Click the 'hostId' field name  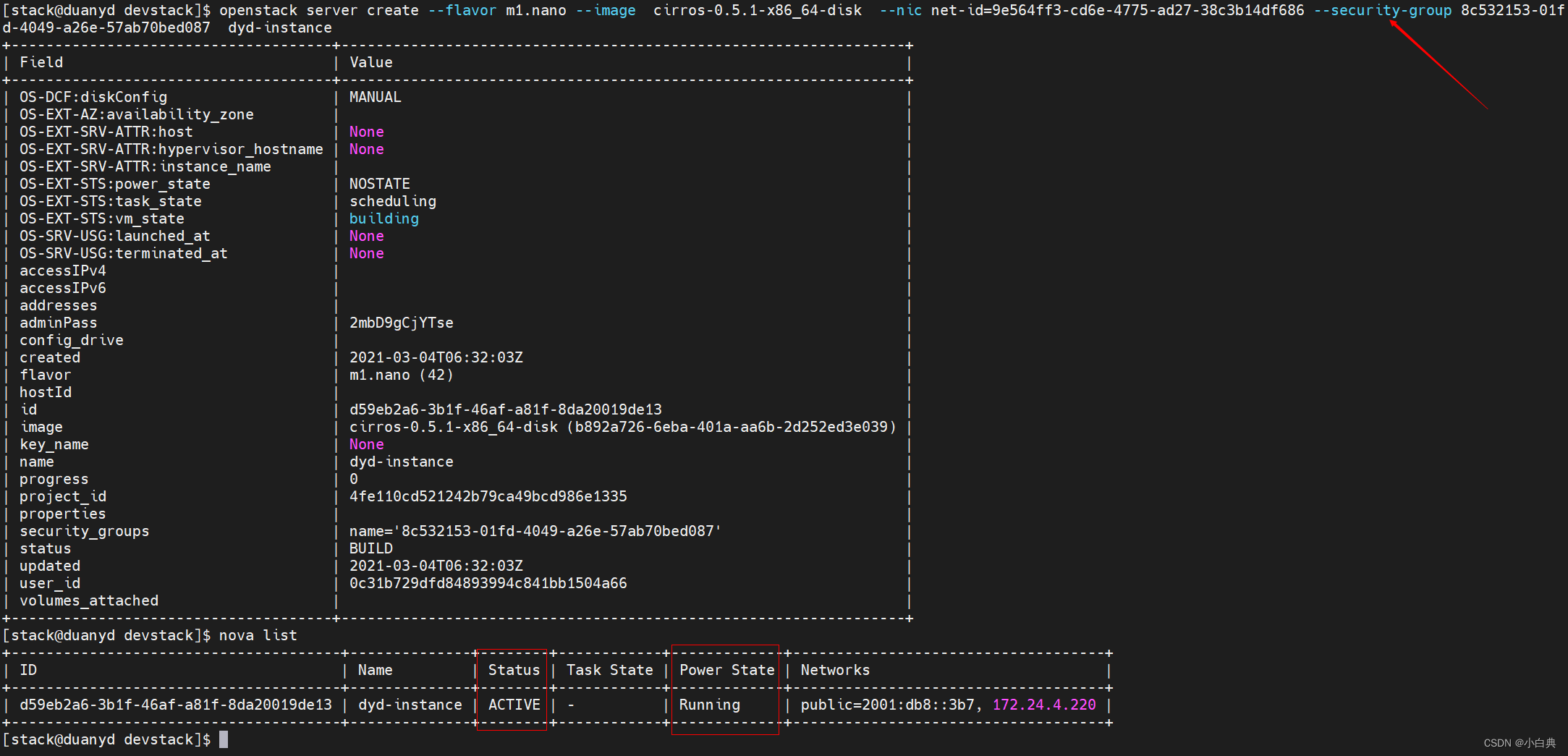46,392
